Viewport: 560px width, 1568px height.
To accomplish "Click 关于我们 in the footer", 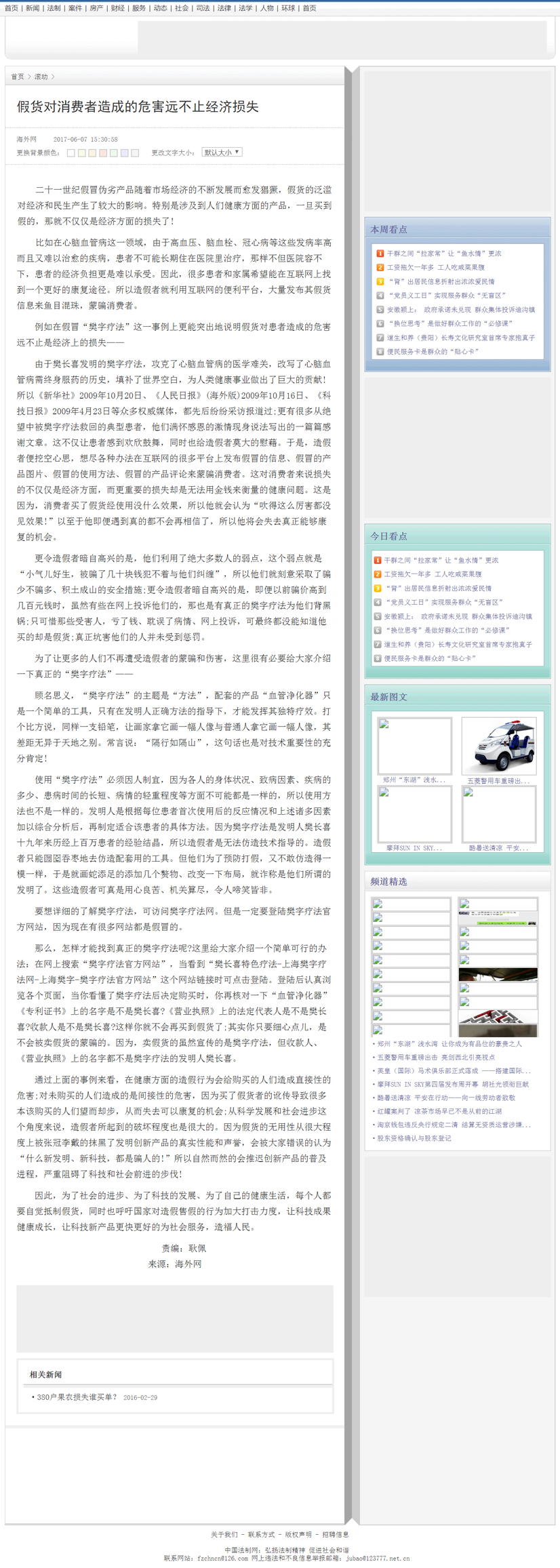I will point(224,1534).
